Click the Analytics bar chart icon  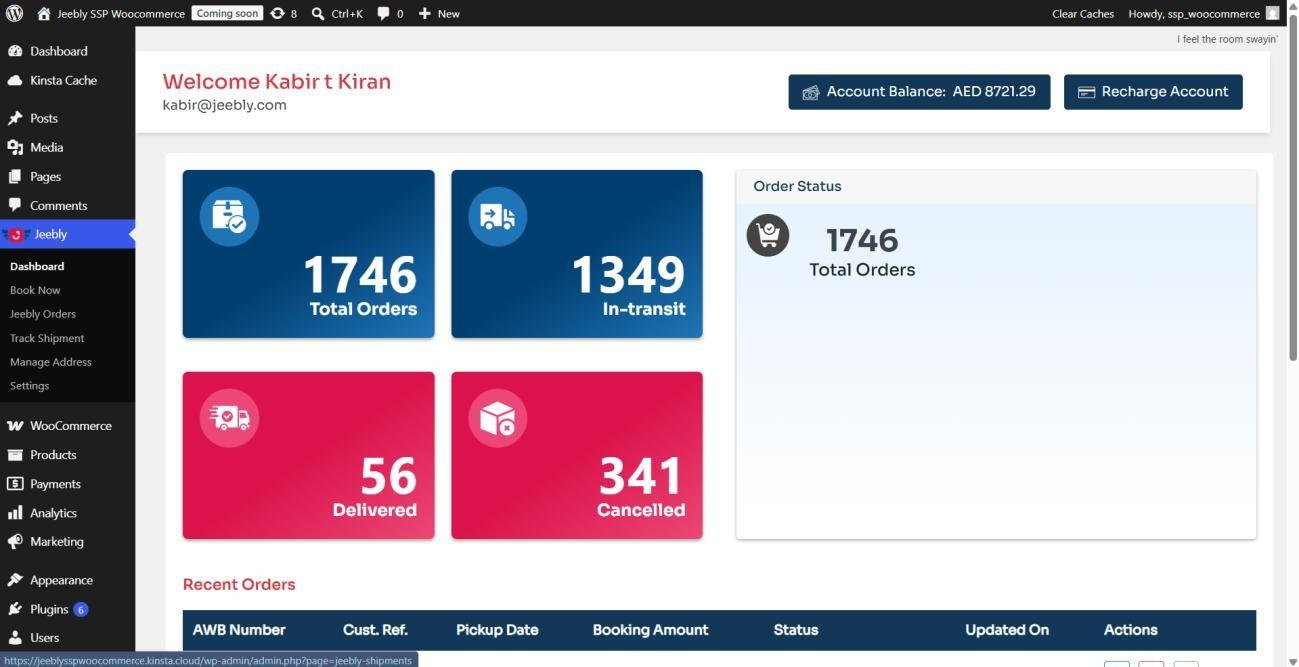pos(15,513)
